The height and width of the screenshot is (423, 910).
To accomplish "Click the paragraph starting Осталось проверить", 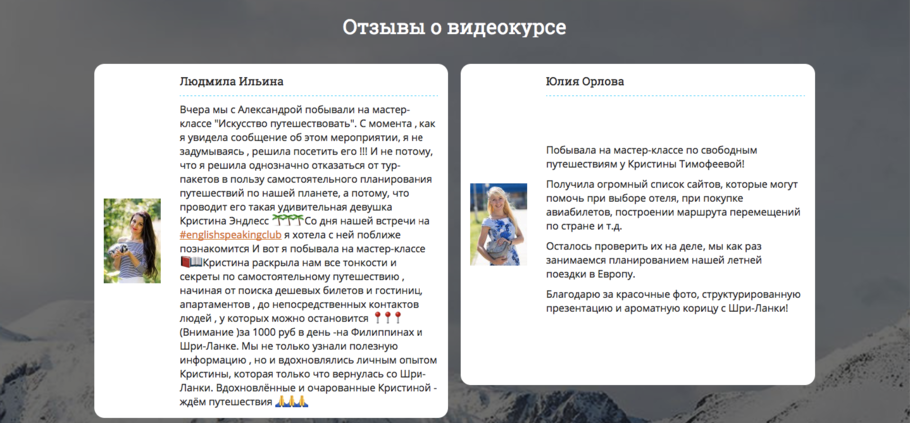I will point(654,260).
